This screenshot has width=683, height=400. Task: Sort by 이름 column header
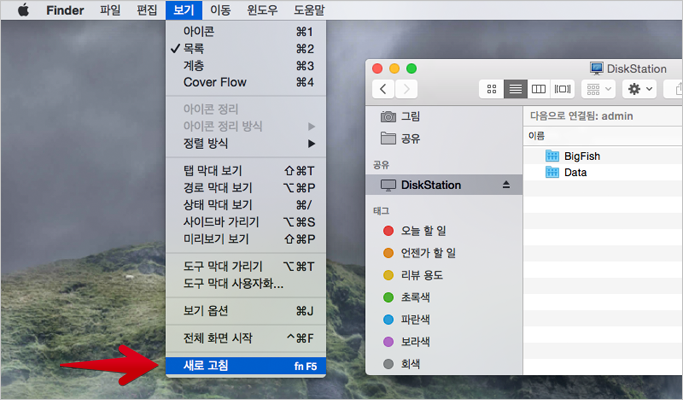pyautogui.click(x=603, y=136)
